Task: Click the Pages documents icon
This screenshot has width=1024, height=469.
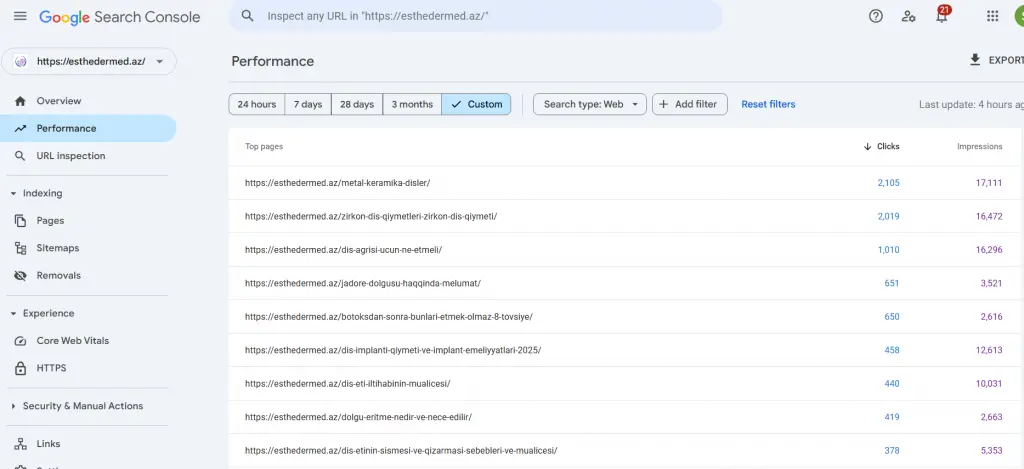Action: (20, 221)
